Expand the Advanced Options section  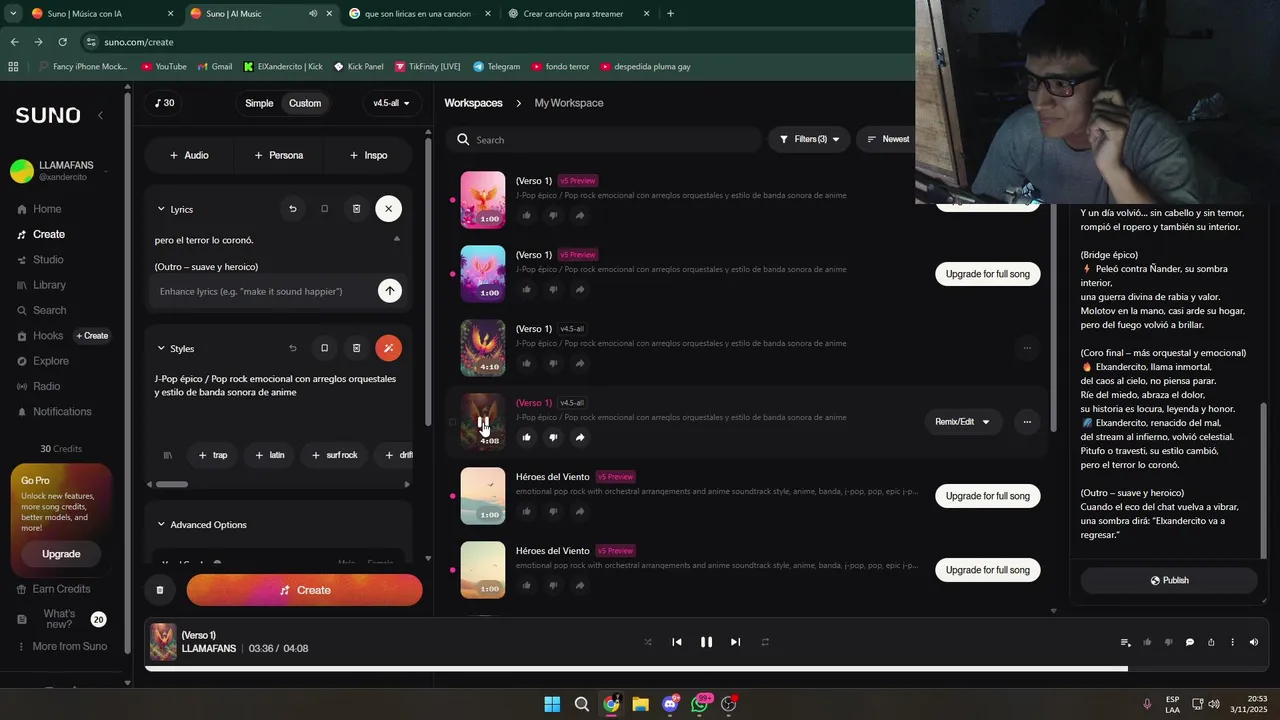coord(201,525)
